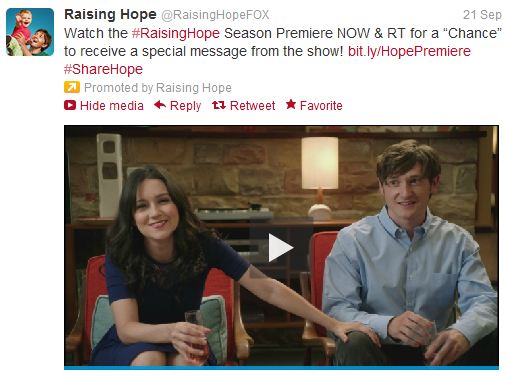This screenshot has height=376, width=507.
Task: Select the Favorite text button
Action: pos(321,106)
